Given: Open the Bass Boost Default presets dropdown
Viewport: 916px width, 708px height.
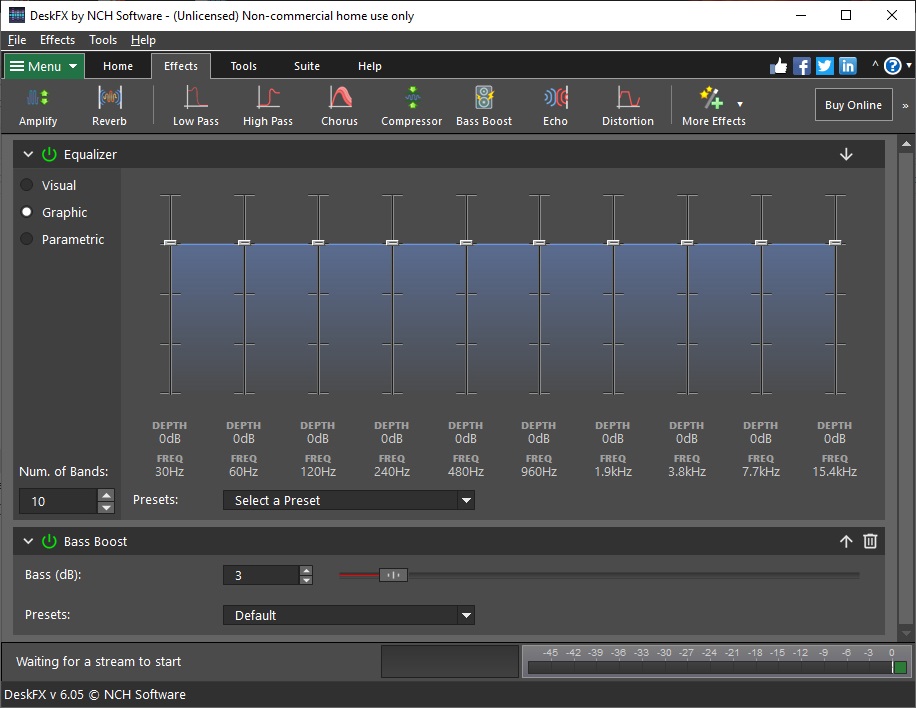Looking at the screenshot, I should tap(348, 616).
